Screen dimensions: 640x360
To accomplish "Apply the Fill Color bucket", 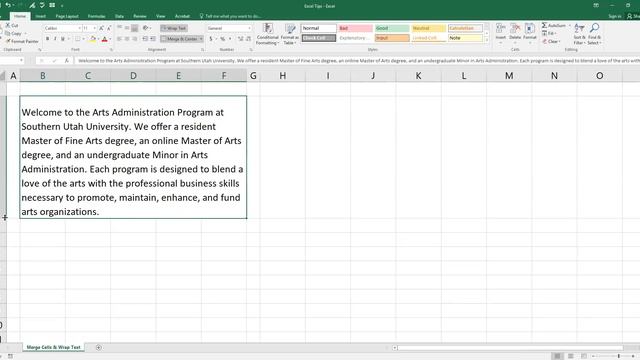I will click(93, 39).
